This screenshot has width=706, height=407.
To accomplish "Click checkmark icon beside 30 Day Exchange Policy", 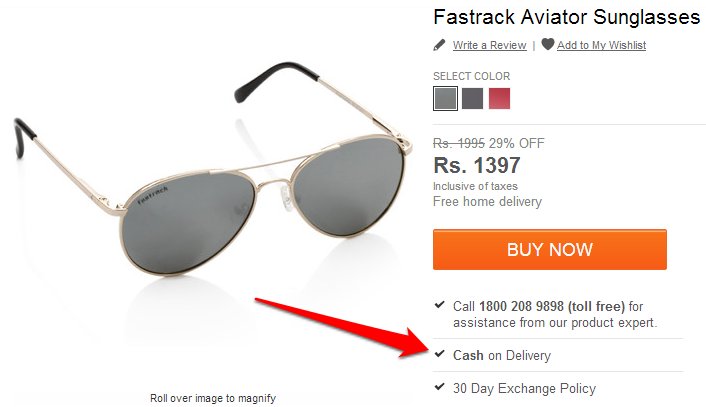I will point(439,386).
